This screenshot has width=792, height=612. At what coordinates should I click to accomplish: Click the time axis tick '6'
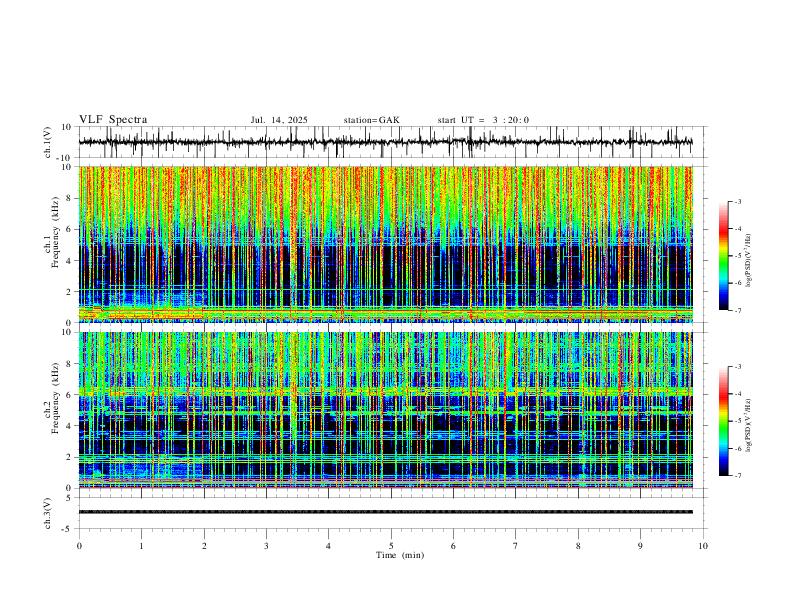(453, 546)
